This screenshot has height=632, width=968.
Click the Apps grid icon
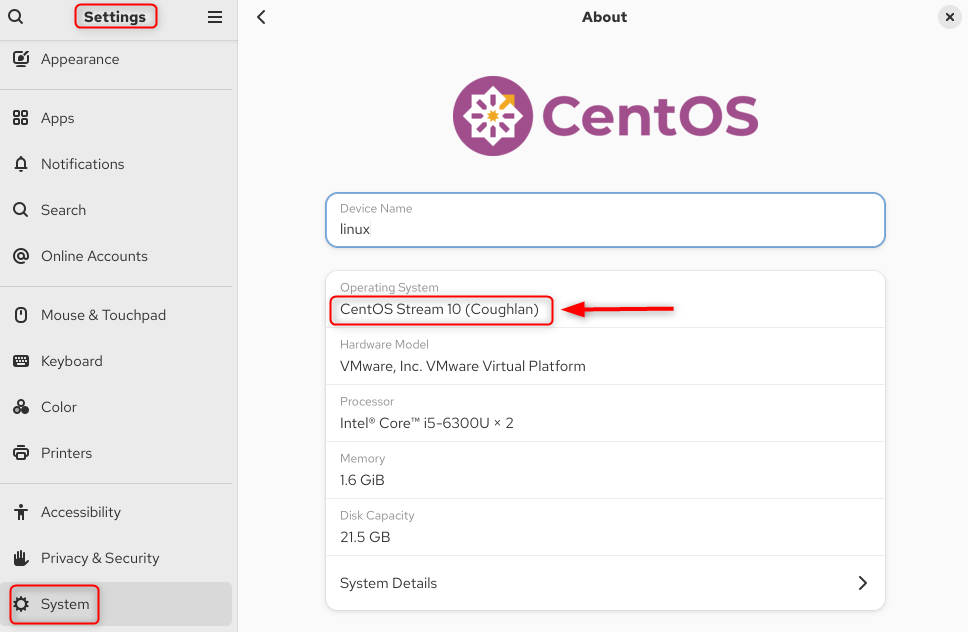click(20, 118)
